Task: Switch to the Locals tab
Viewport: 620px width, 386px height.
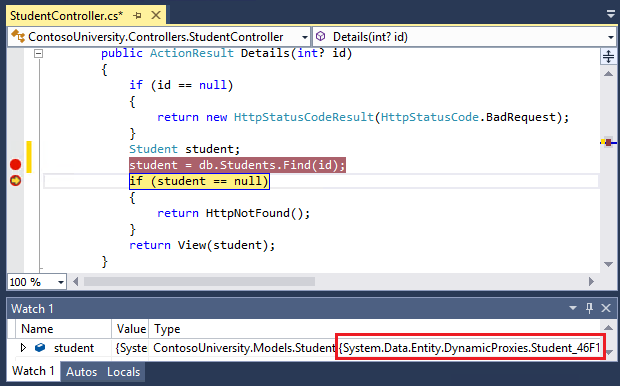Action: [123, 372]
